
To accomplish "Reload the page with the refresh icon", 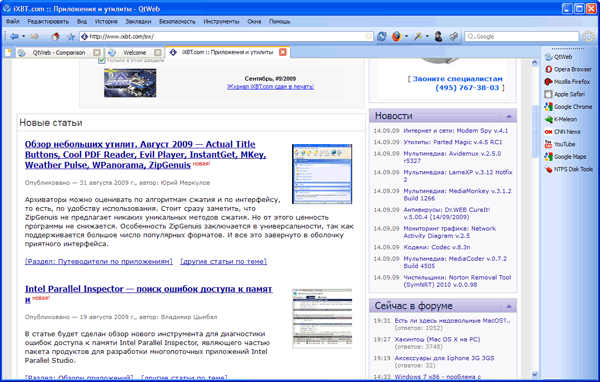I will point(382,36).
